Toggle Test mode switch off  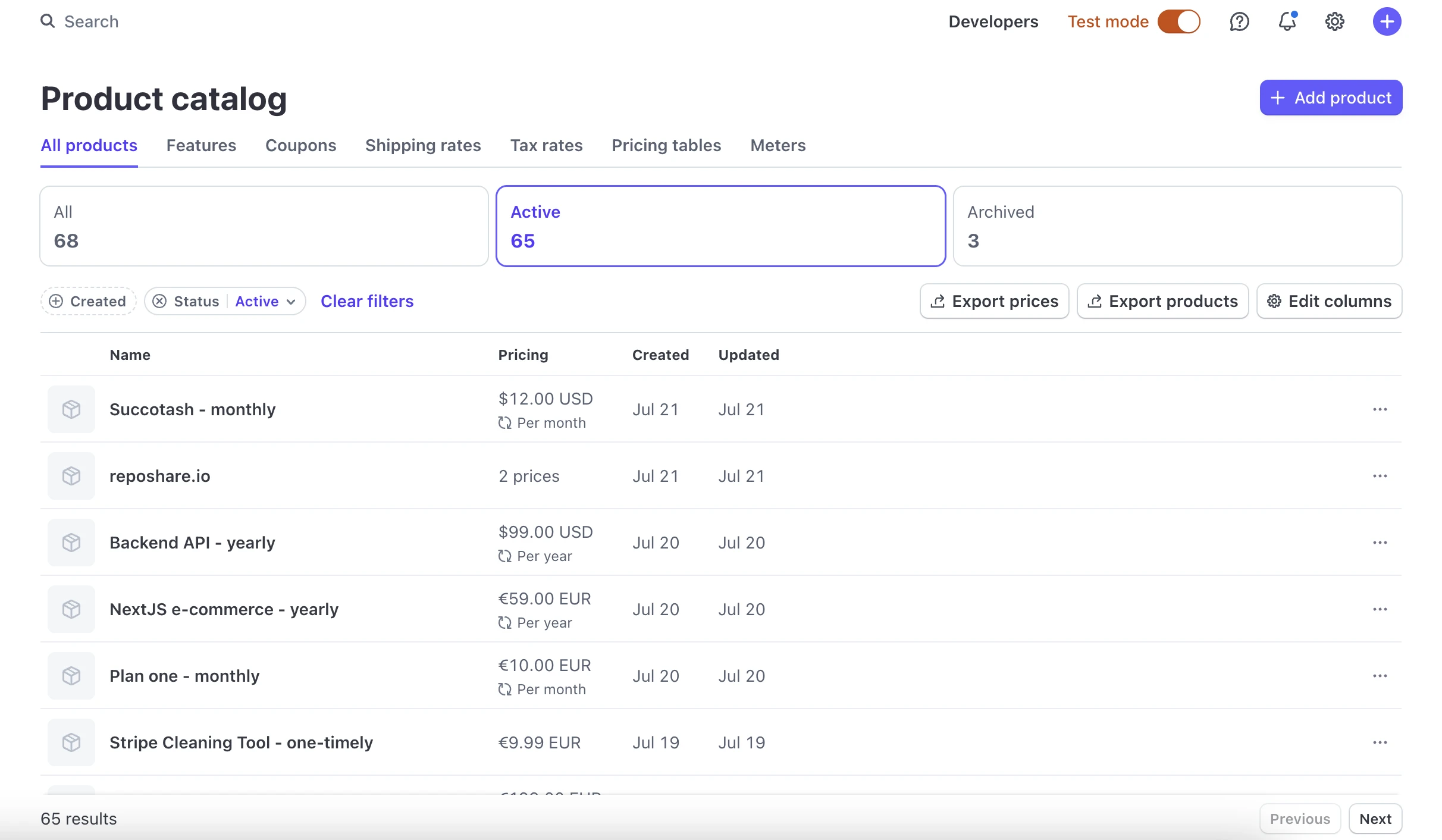click(1178, 22)
